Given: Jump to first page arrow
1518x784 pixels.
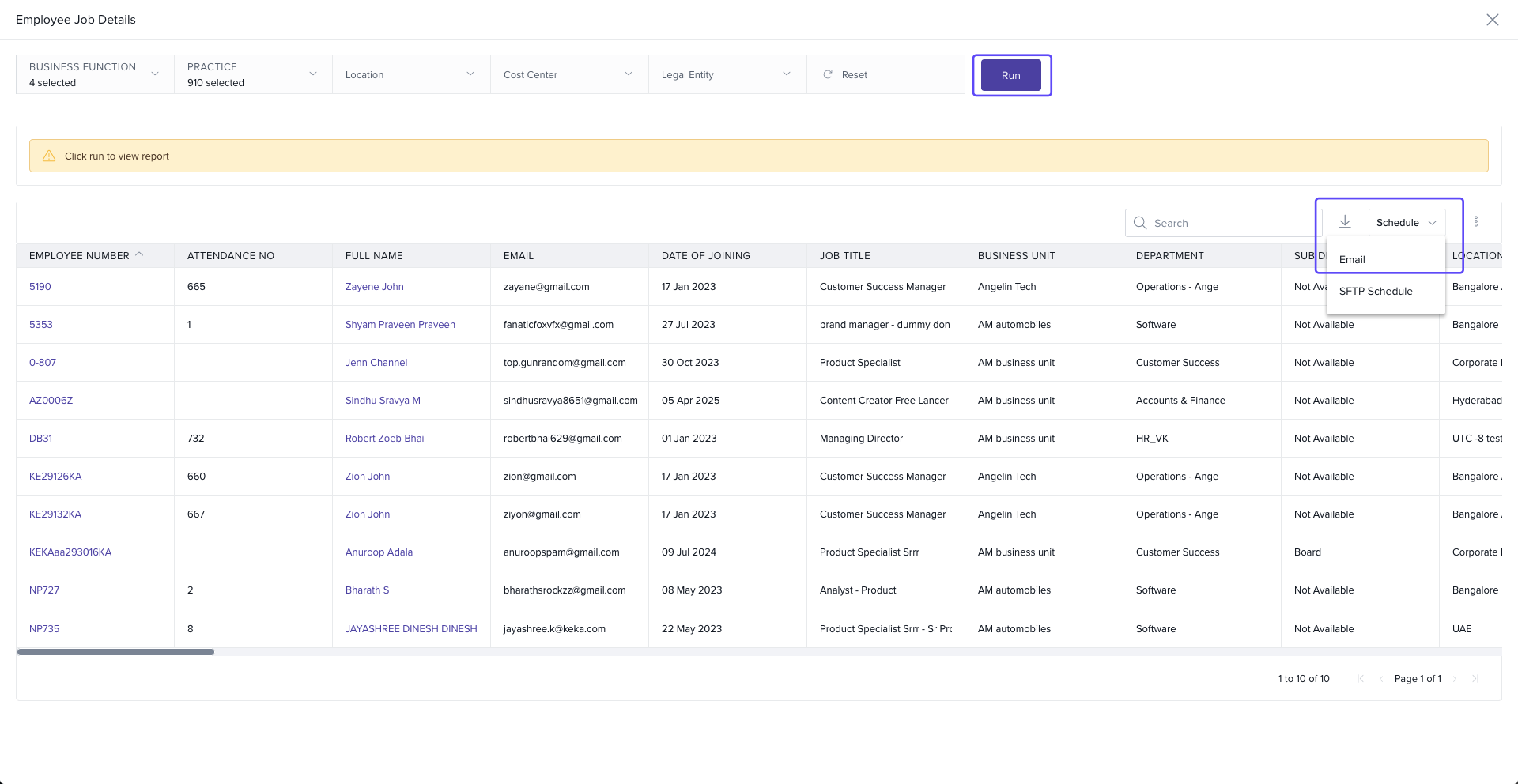Looking at the screenshot, I should click(1360, 679).
